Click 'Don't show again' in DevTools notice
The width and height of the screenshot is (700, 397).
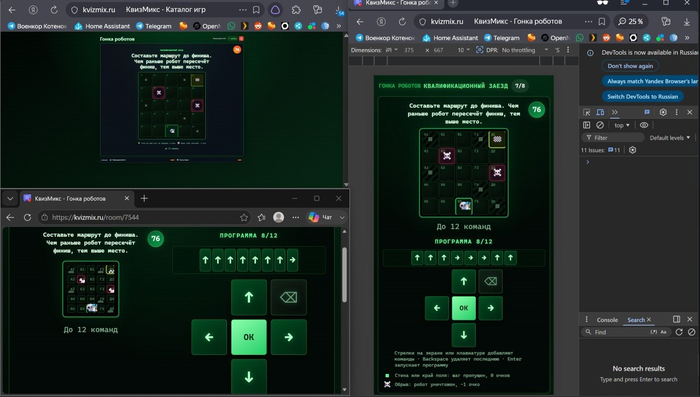coord(630,66)
